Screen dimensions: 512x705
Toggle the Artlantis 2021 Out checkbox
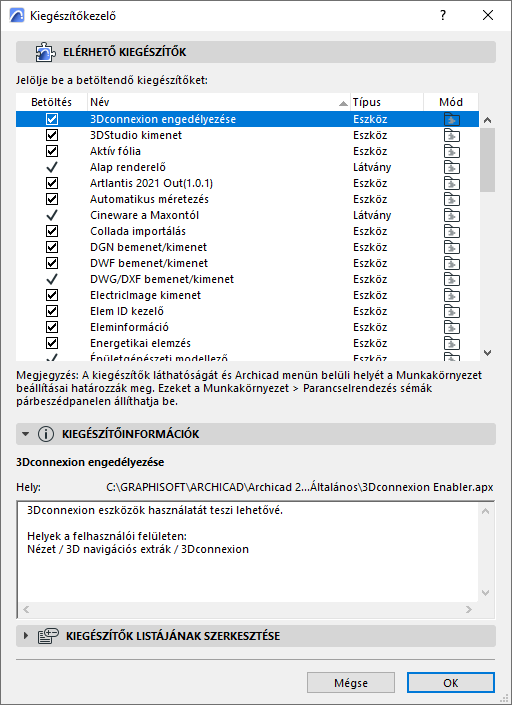[x=52, y=183]
